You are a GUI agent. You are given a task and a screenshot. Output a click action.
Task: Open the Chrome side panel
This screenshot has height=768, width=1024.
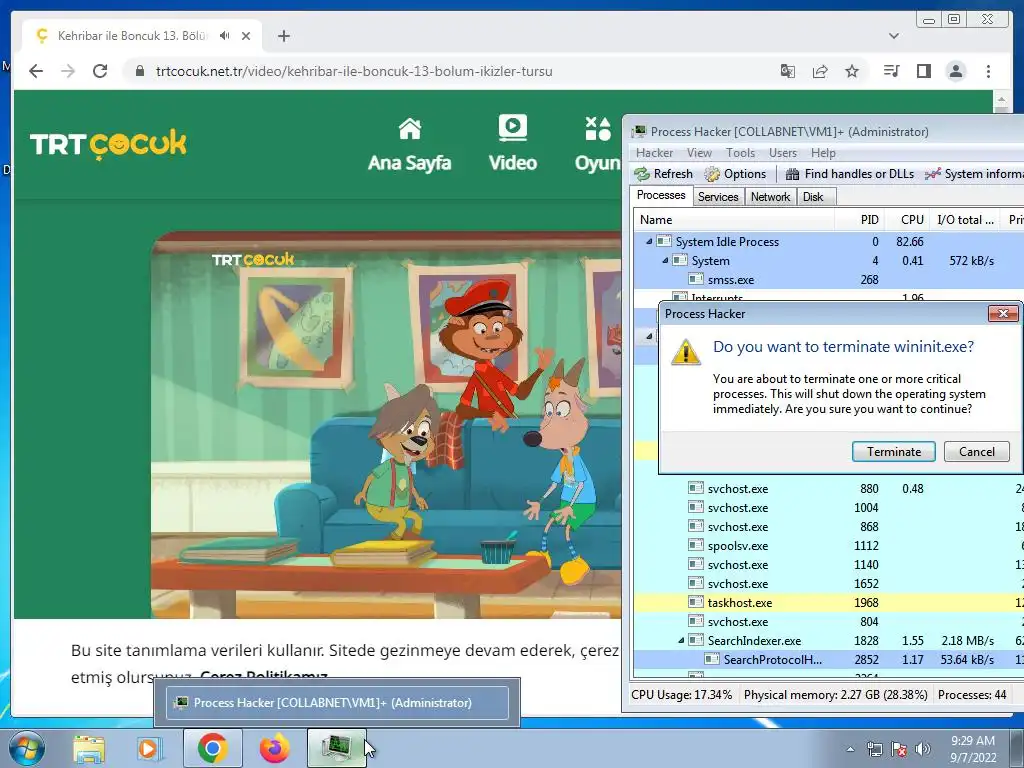click(923, 71)
